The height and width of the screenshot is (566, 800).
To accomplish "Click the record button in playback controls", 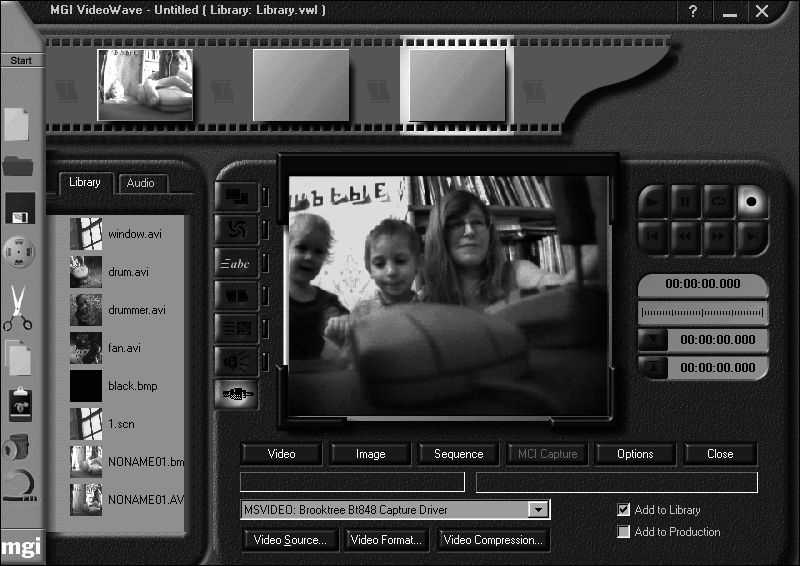I will click(x=751, y=202).
